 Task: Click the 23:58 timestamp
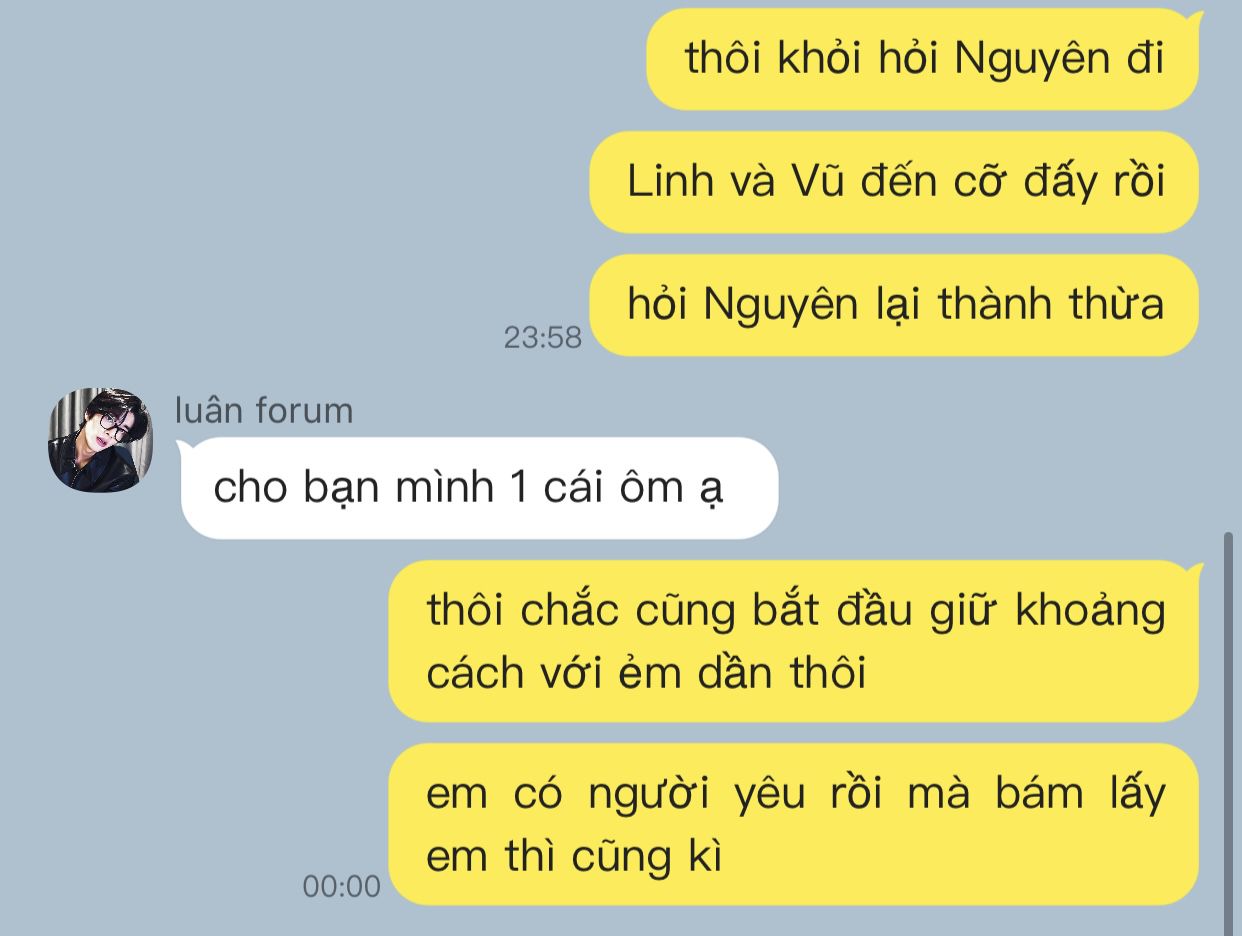[x=542, y=338]
